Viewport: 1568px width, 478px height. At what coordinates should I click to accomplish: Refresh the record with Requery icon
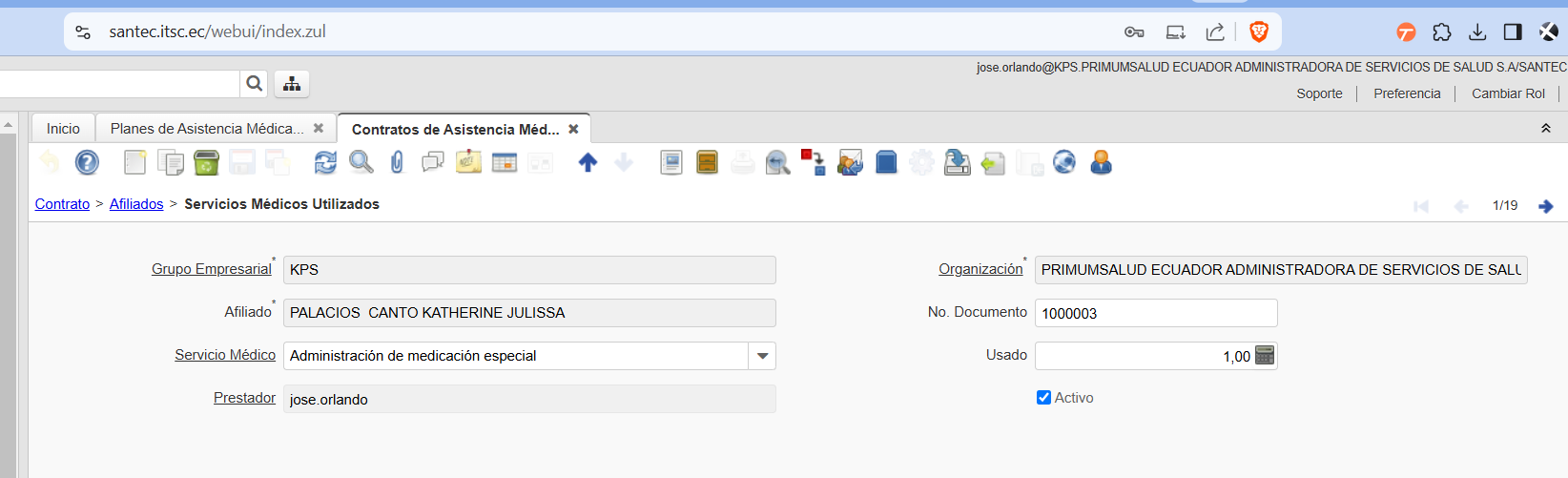[325, 163]
